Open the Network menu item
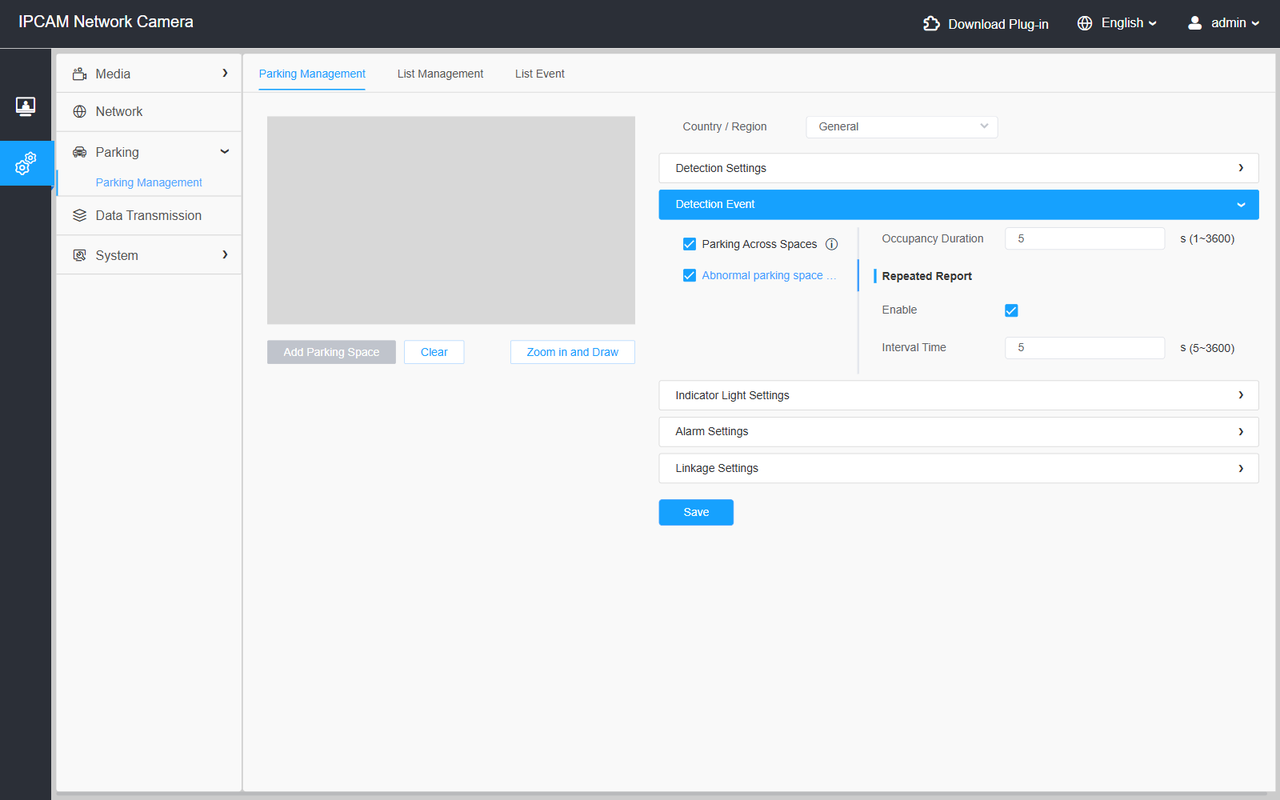 (149, 112)
